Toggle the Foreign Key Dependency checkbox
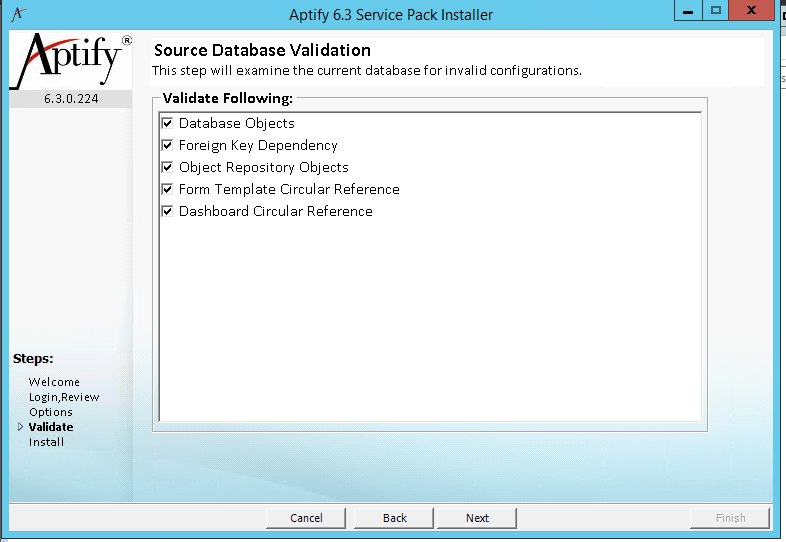The image size is (786, 542). point(167,145)
